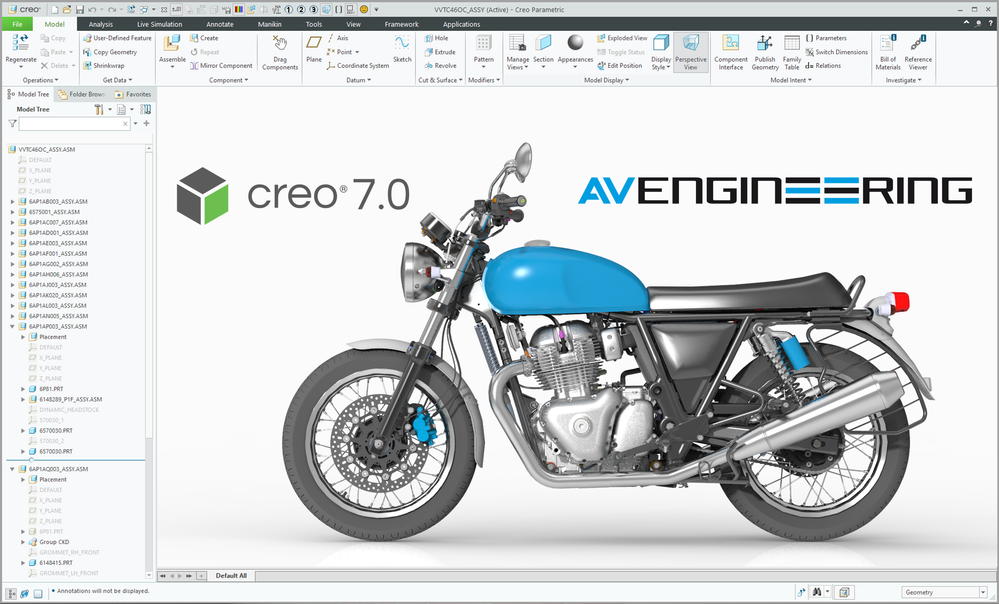Click the Create component button
The height and width of the screenshot is (604, 999).
tap(204, 38)
